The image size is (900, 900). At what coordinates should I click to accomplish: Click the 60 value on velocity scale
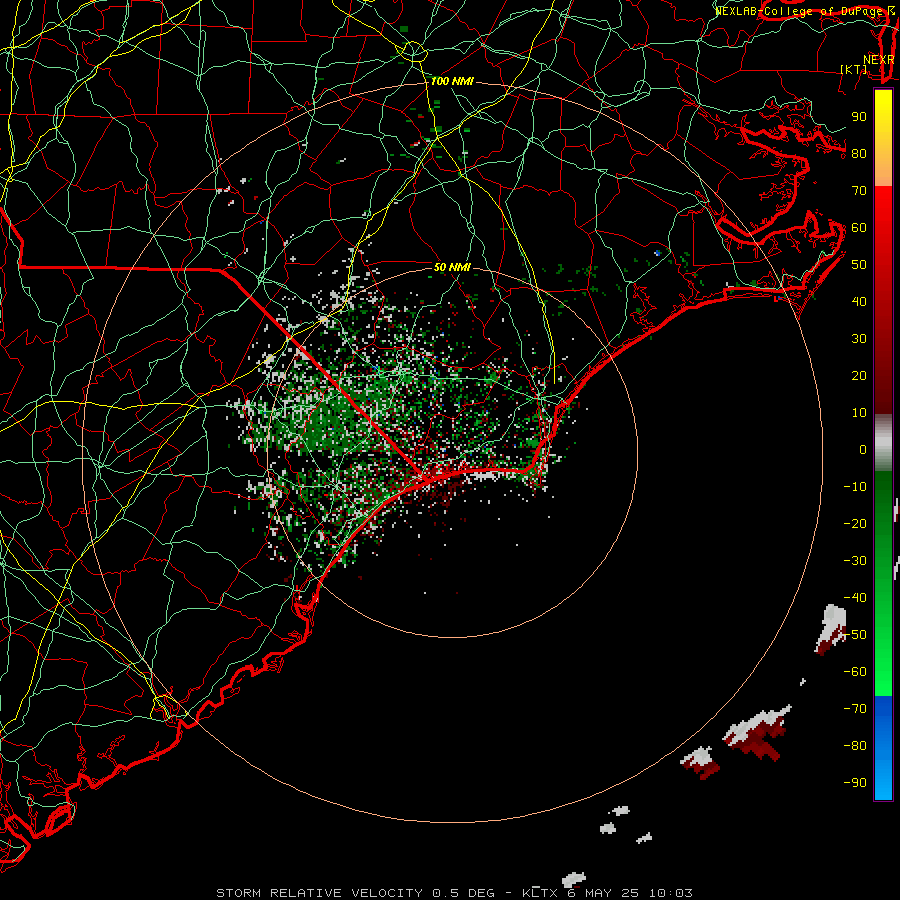pos(859,227)
